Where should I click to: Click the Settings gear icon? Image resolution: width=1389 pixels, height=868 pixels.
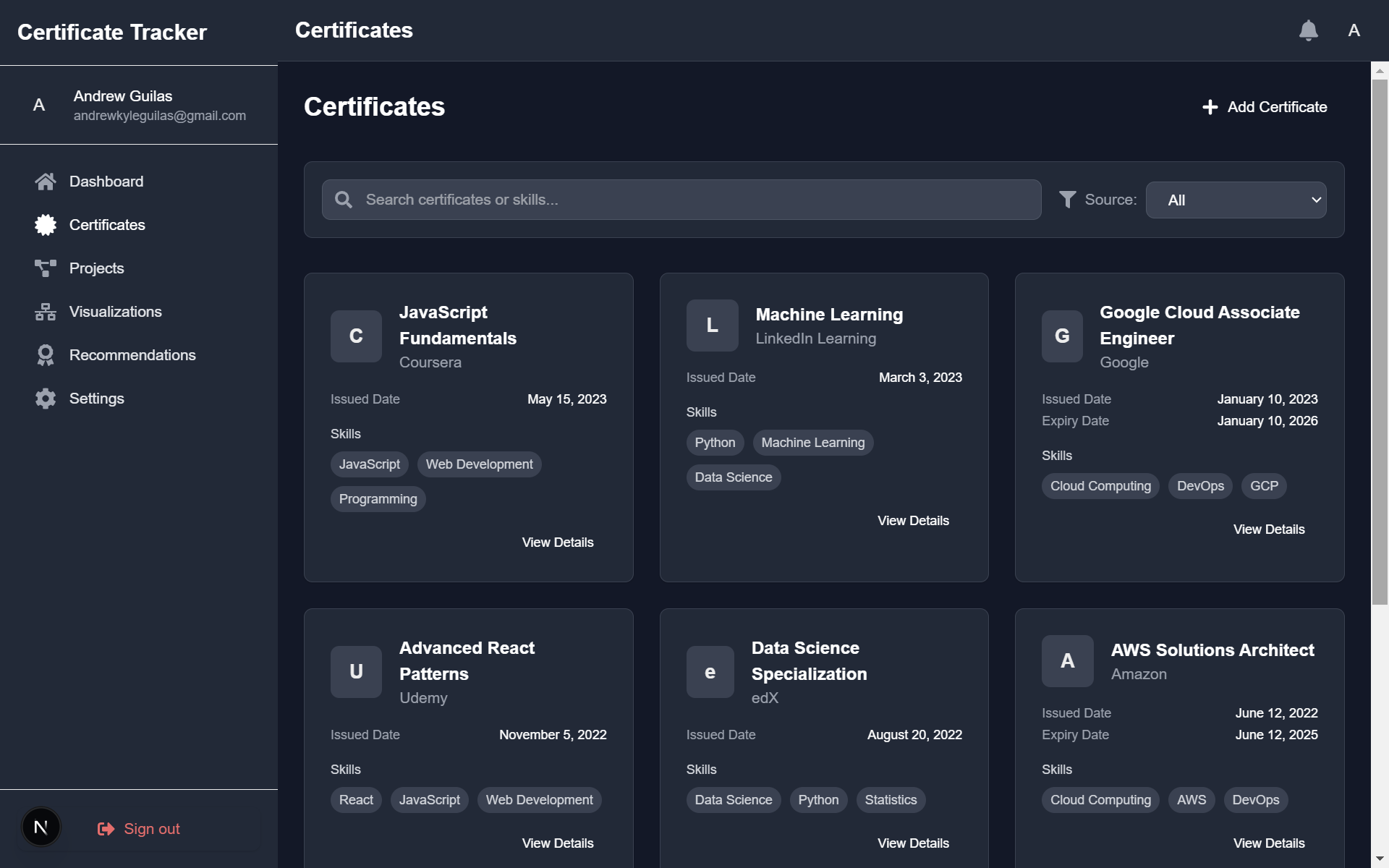[x=46, y=399]
